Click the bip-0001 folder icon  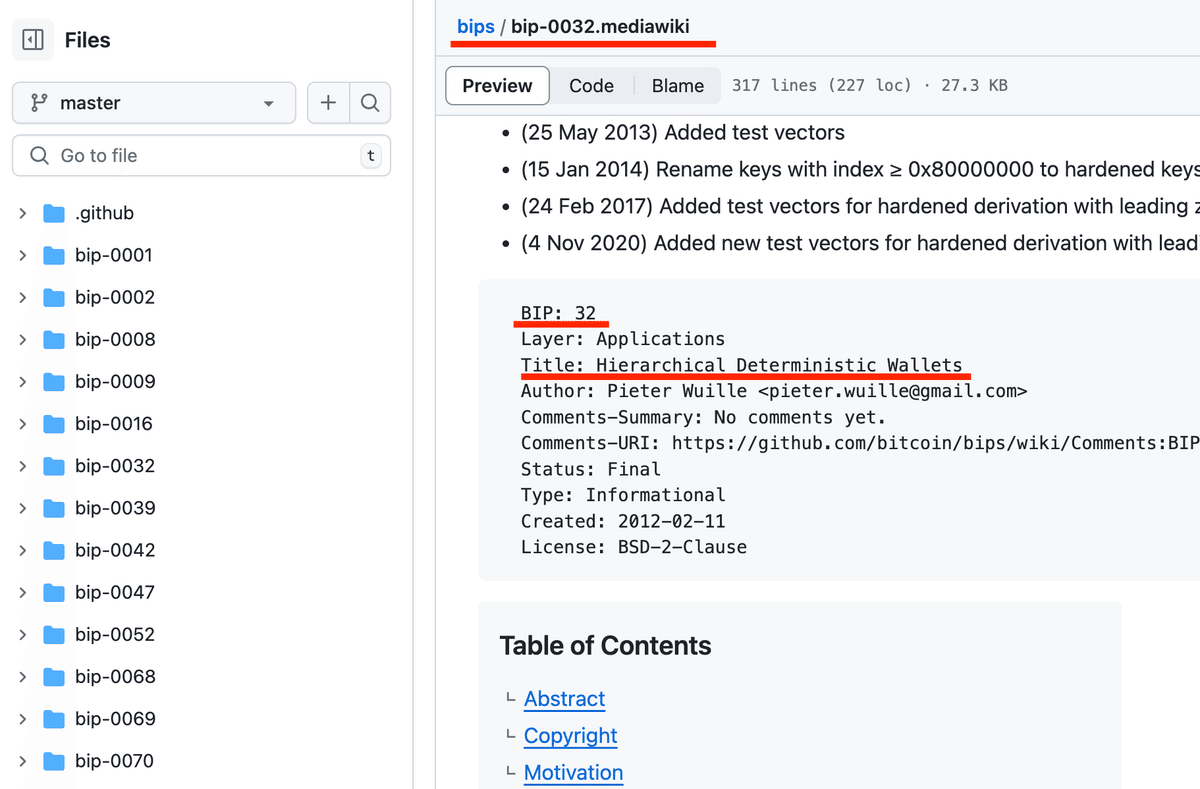pyautogui.click(x=54, y=255)
